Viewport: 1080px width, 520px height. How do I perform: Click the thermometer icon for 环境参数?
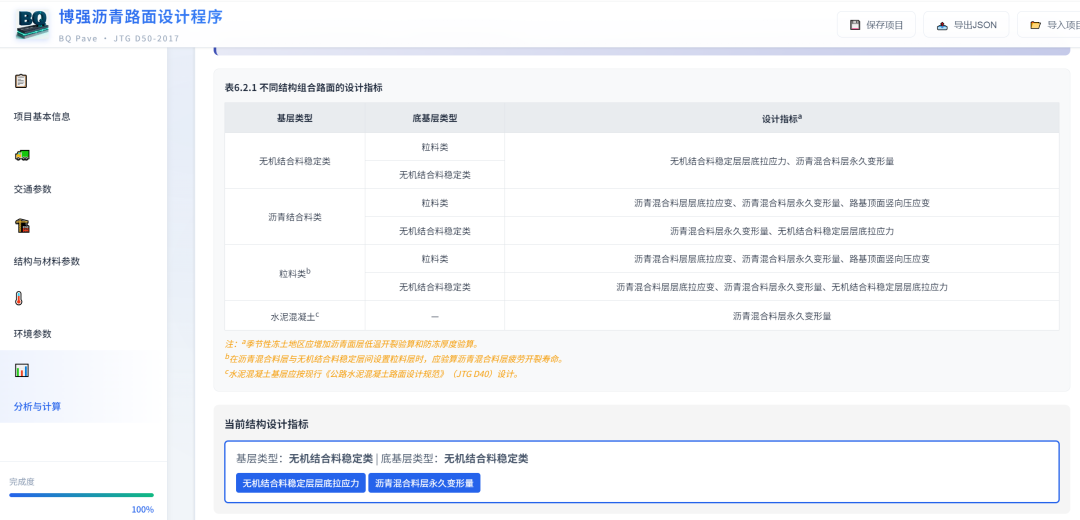click(19, 299)
